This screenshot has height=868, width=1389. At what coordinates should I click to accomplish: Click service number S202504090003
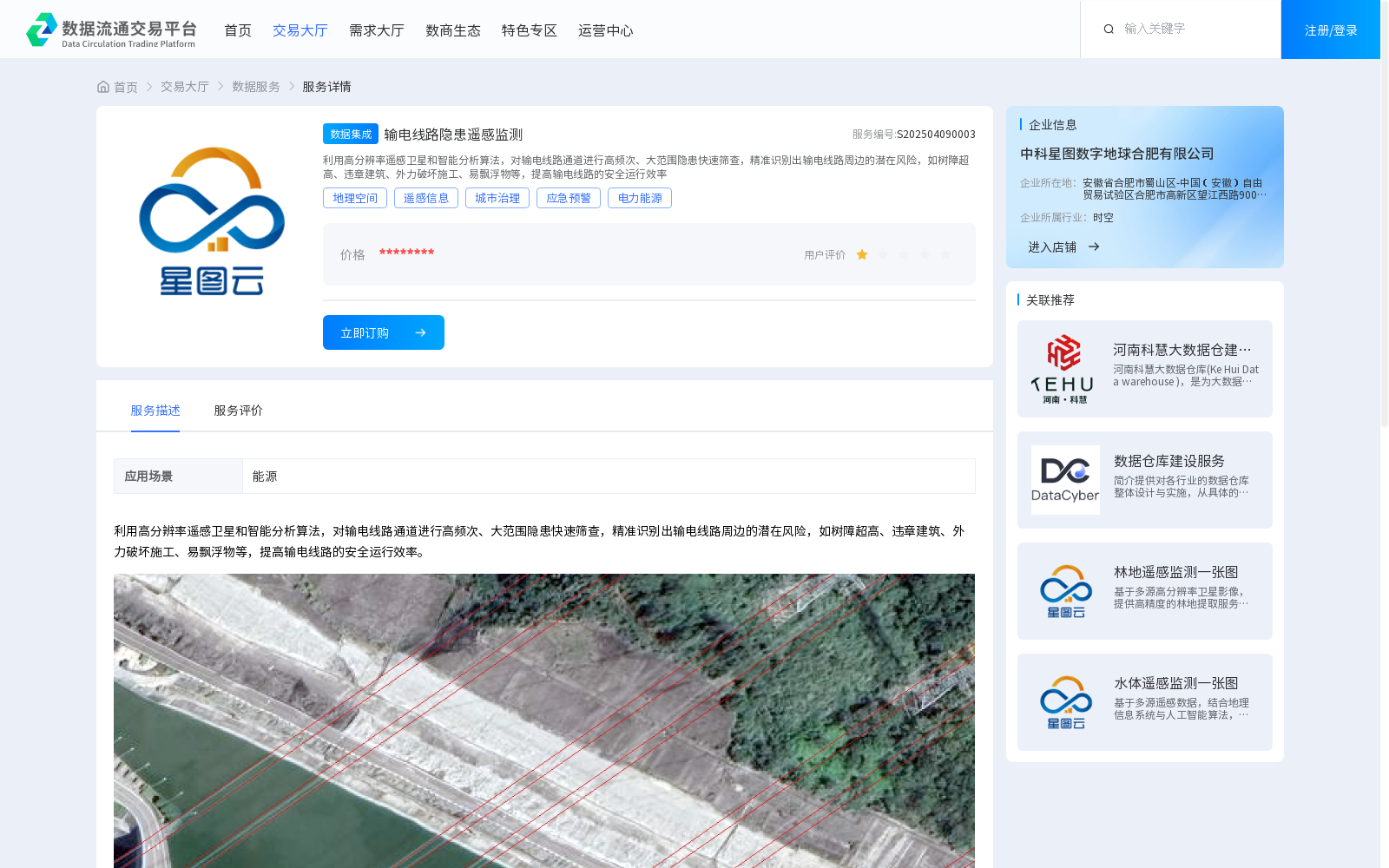[936, 134]
